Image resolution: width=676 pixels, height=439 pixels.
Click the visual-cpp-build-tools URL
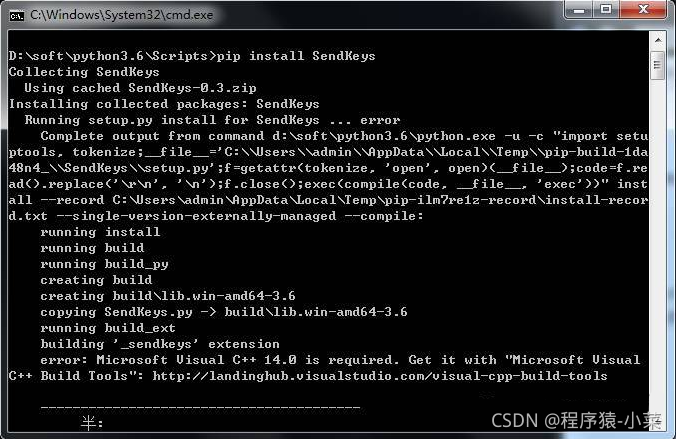click(379, 376)
